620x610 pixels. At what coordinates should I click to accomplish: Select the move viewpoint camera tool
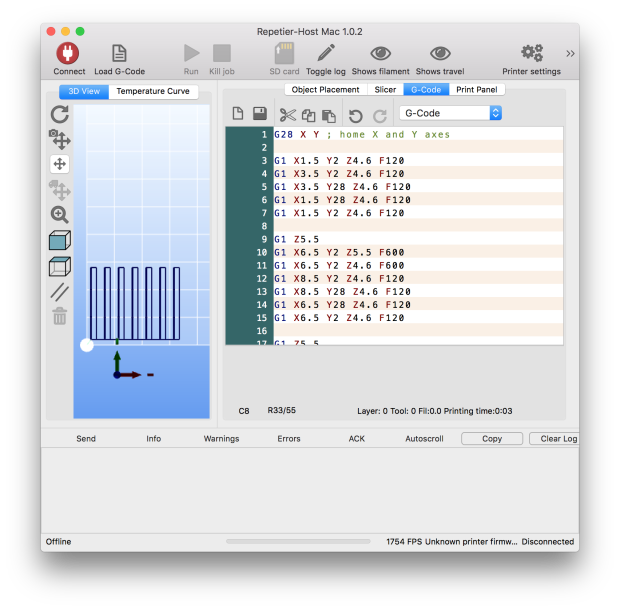60,139
